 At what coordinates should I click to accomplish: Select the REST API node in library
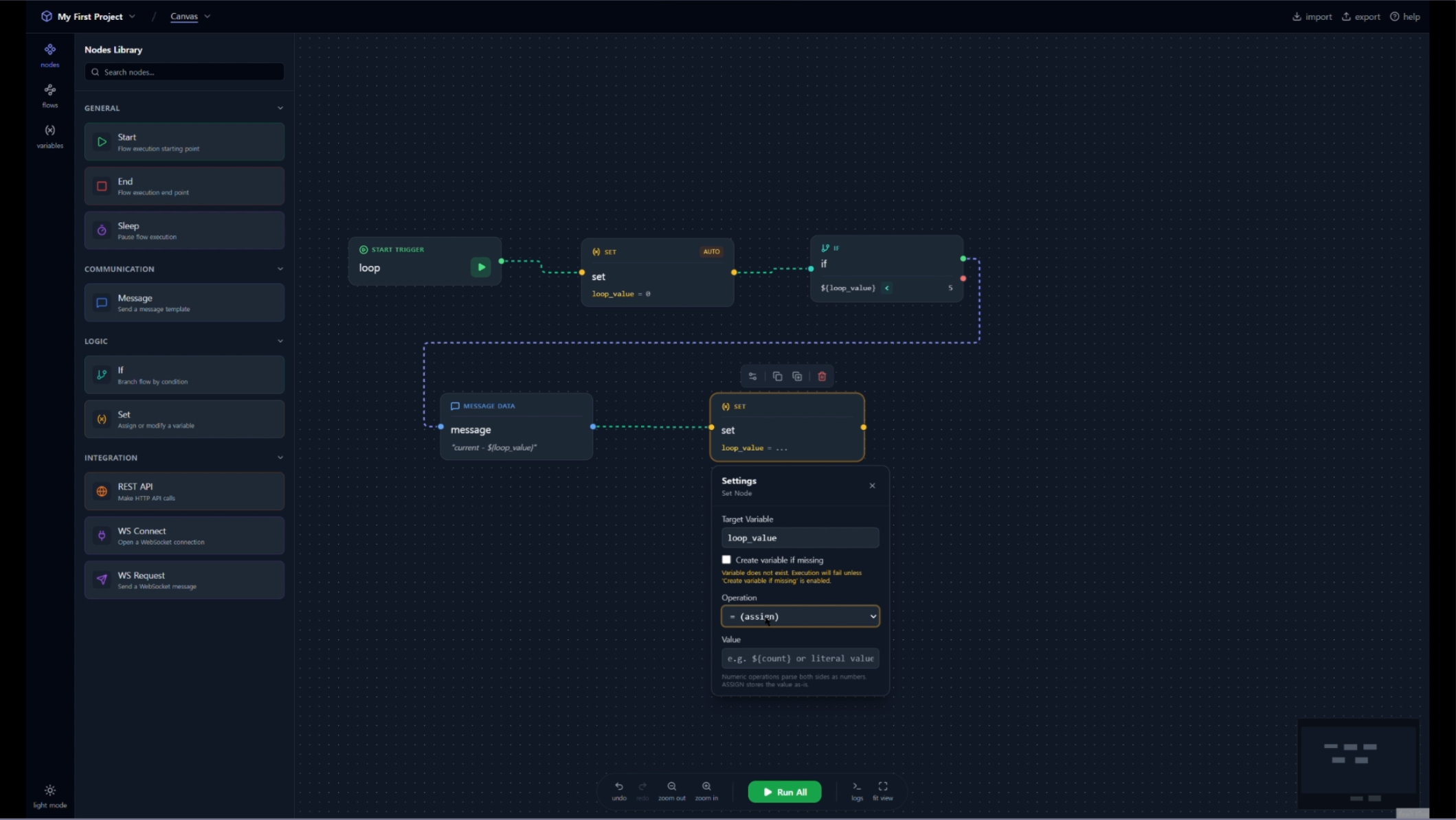[x=184, y=492]
